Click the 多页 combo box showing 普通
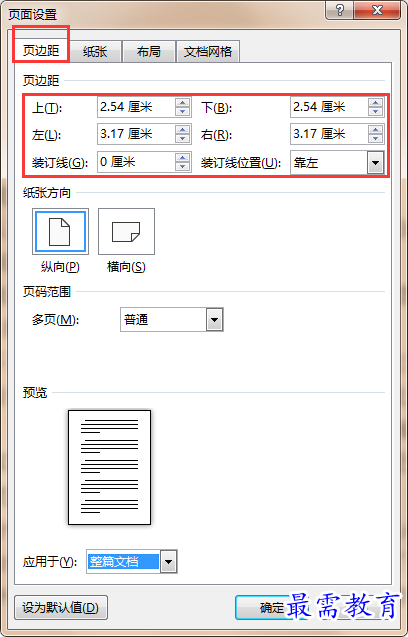This screenshot has height=637, width=408. 172,320
